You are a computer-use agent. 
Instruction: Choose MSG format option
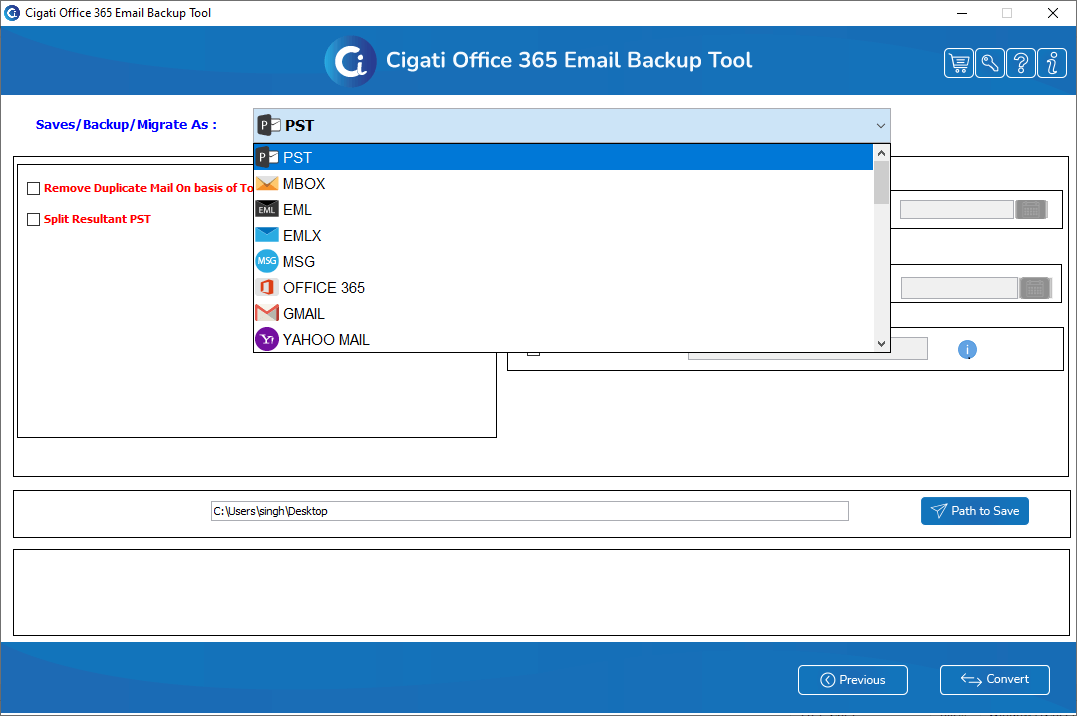563,261
